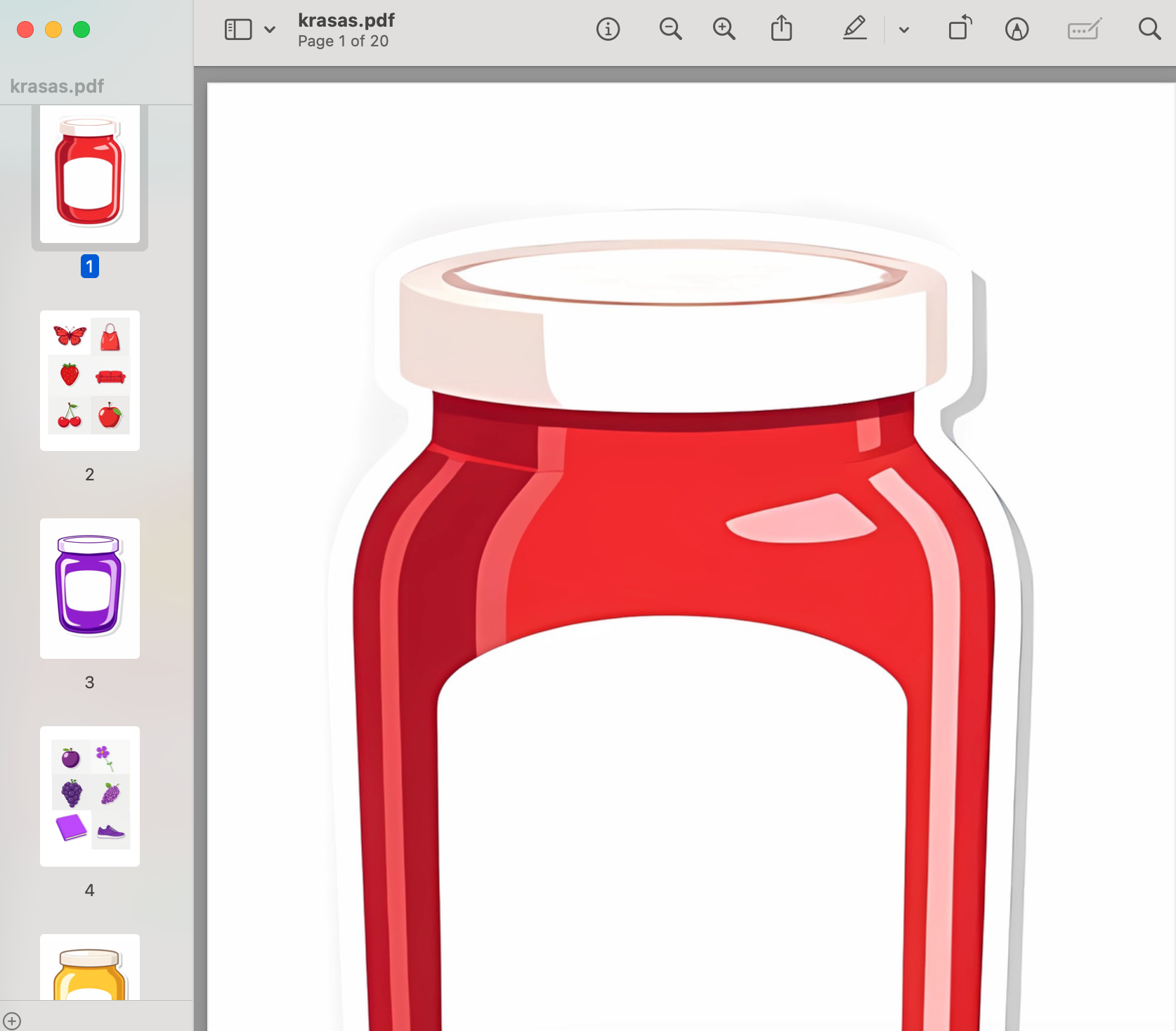Click the krasas.pdf sidebar header

point(57,86)
